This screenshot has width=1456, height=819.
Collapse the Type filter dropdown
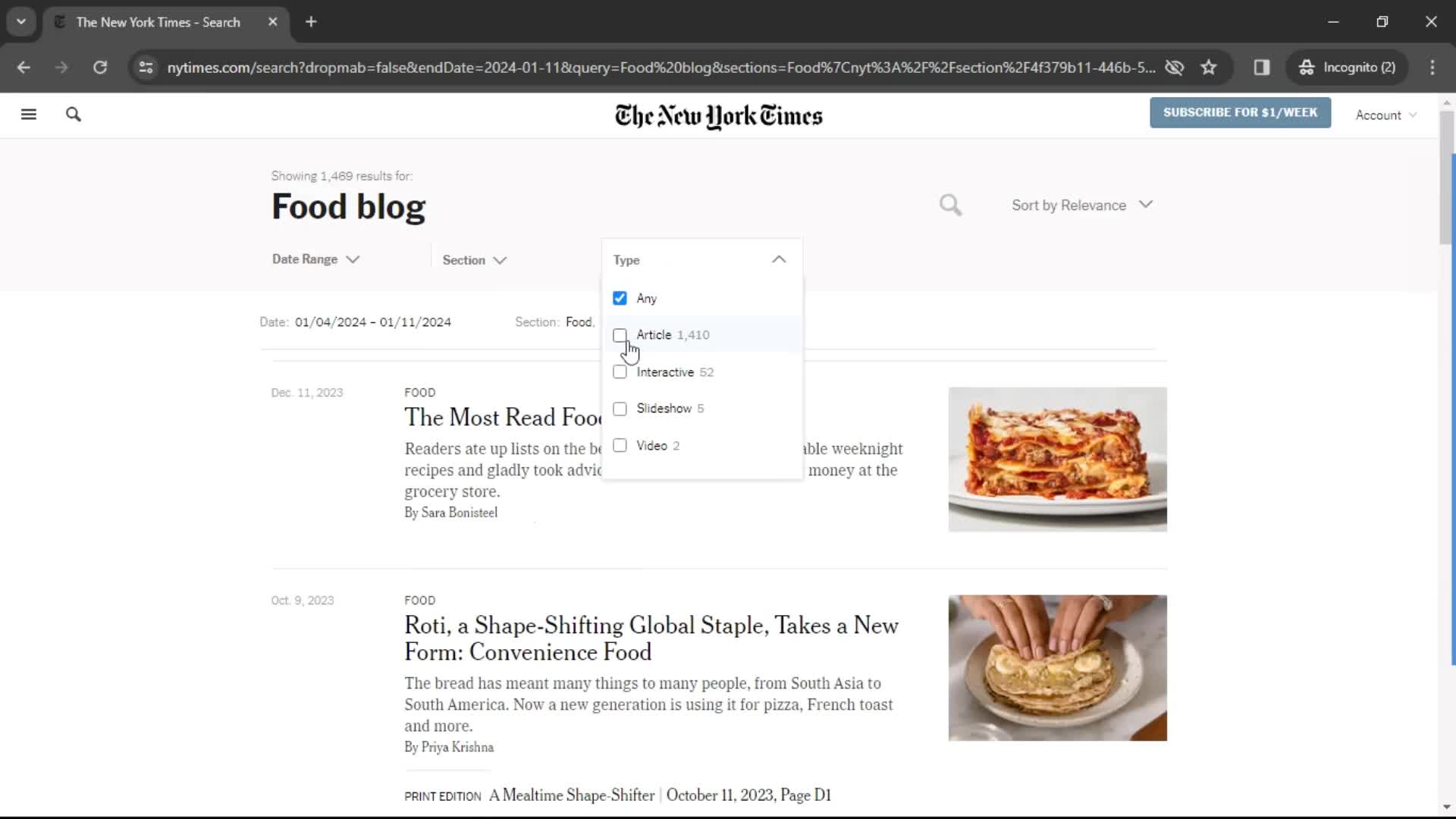pos(779,259)
